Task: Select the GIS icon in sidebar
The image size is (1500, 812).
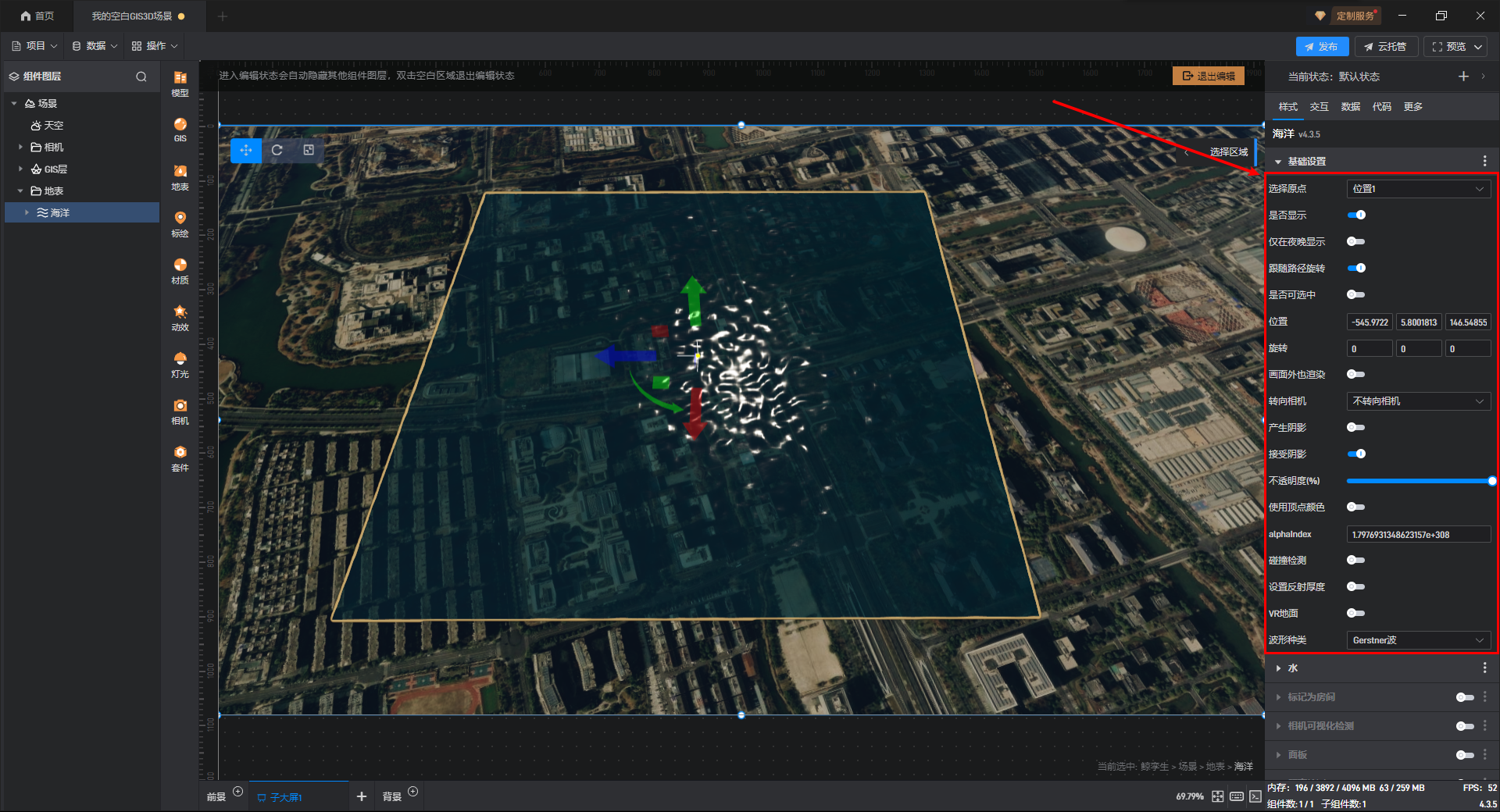Action: (180, 129)
